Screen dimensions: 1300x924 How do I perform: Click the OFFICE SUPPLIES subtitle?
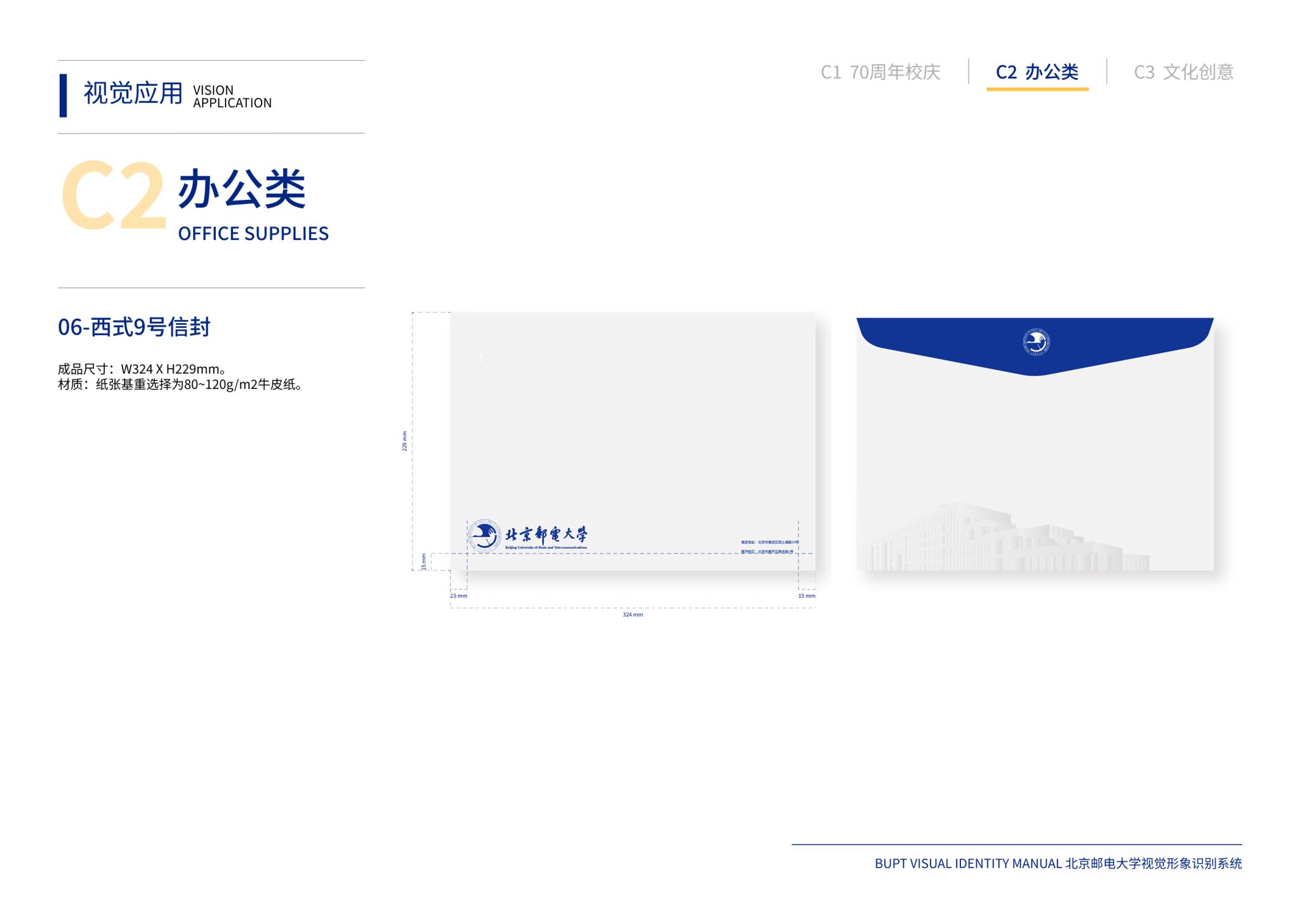[x=253, y=234]
